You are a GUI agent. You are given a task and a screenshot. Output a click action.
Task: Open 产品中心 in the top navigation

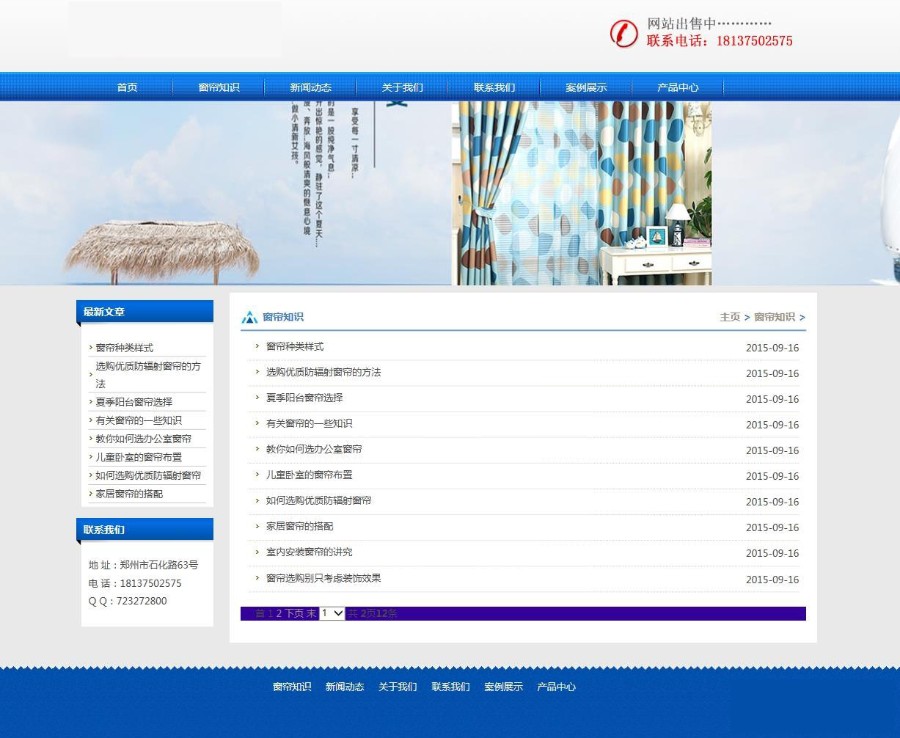point(678,87)
